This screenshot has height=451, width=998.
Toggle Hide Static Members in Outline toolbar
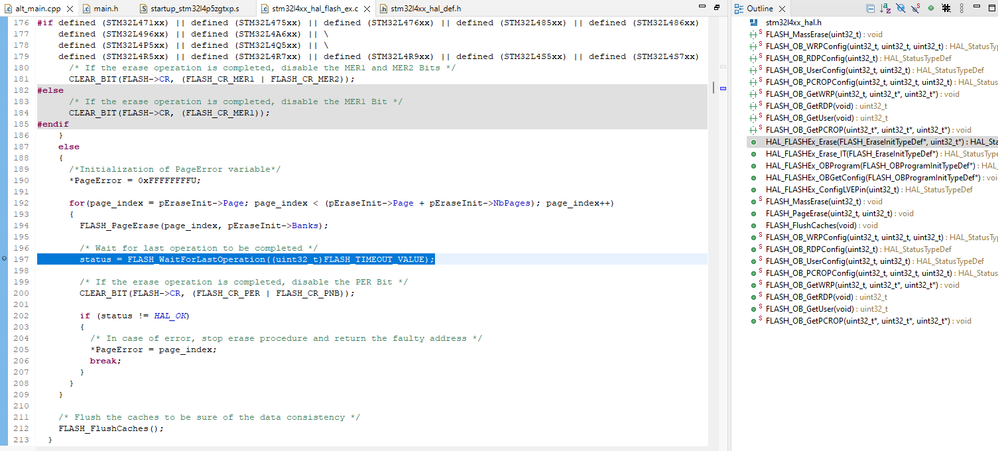pos(916,8)
